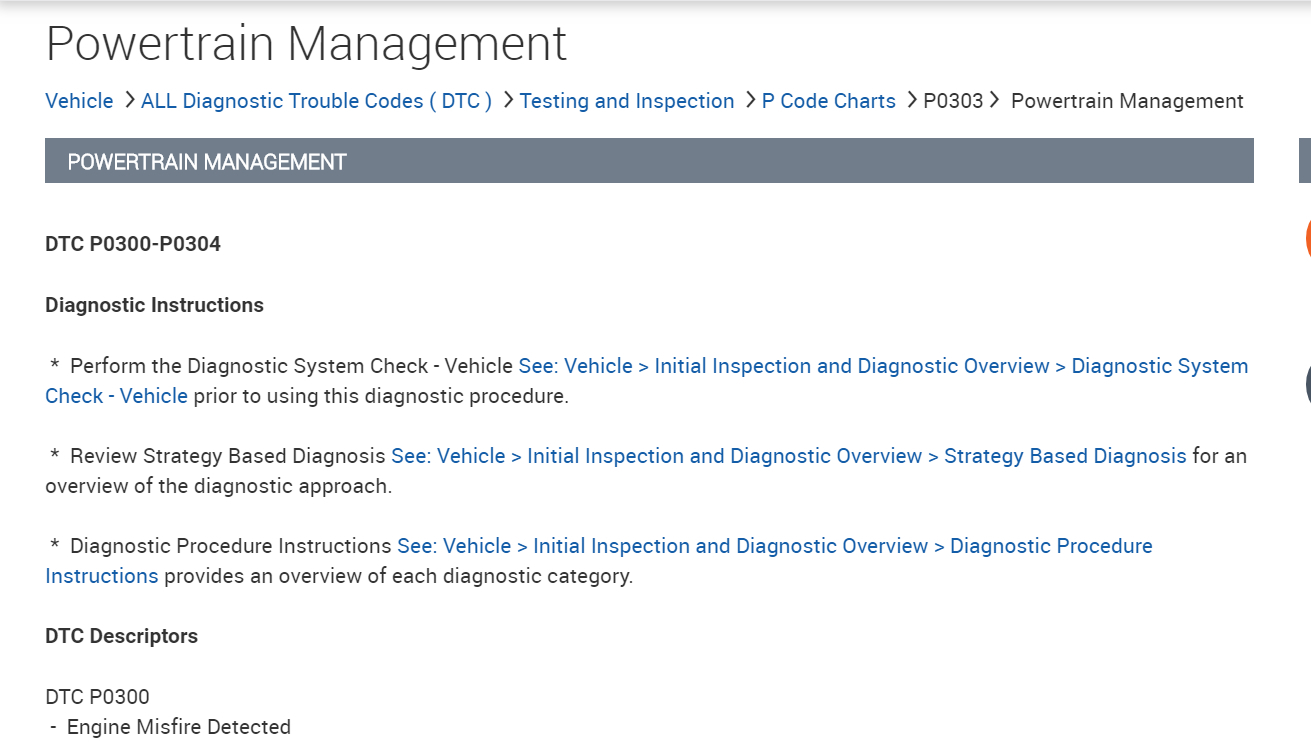1311x754 pixels.
Task: Click the Powertrain Management page title
Action: tap(306, 43)
